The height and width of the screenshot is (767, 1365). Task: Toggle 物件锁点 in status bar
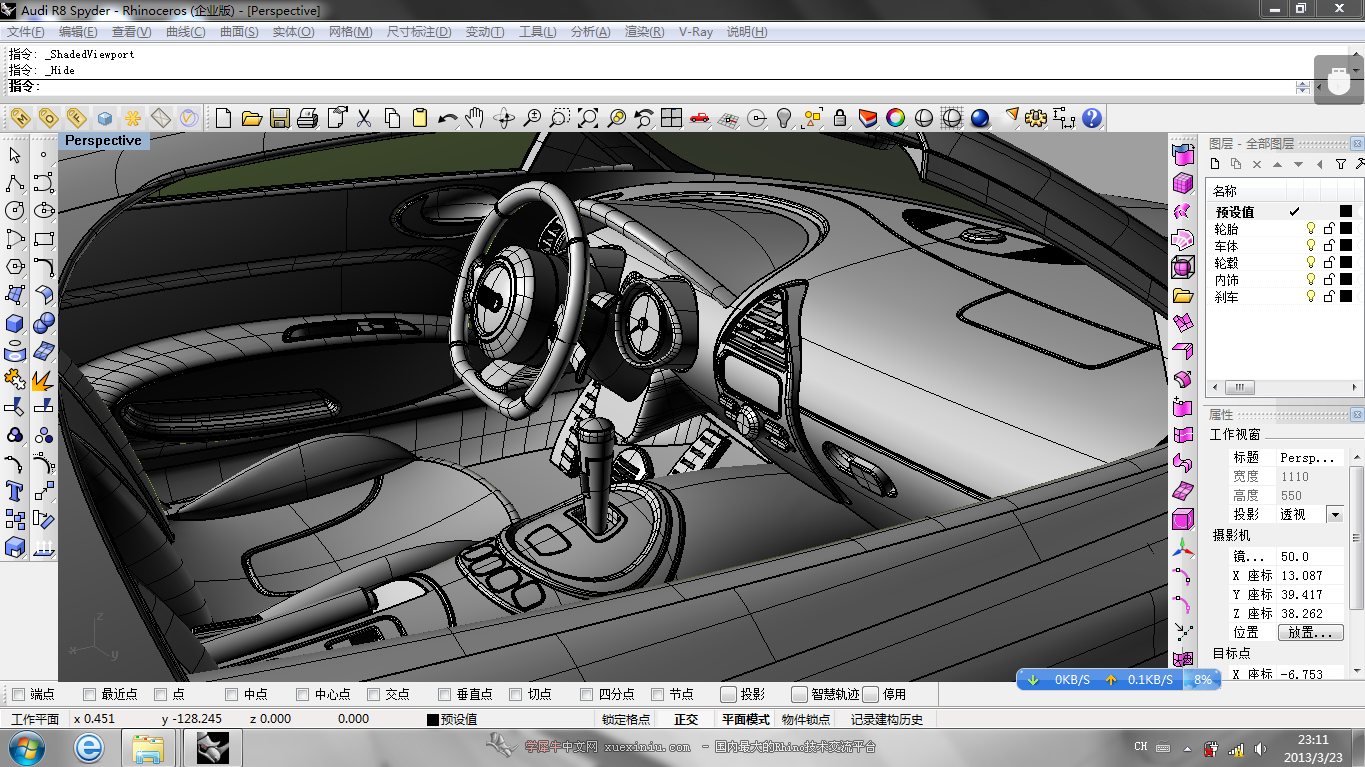pos(806,719)
